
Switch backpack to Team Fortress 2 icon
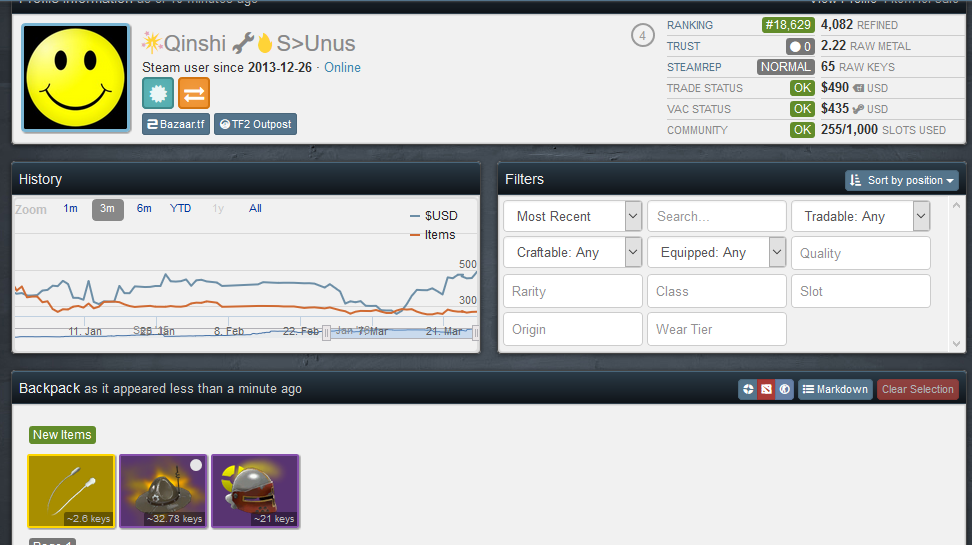tap(748, 389)
